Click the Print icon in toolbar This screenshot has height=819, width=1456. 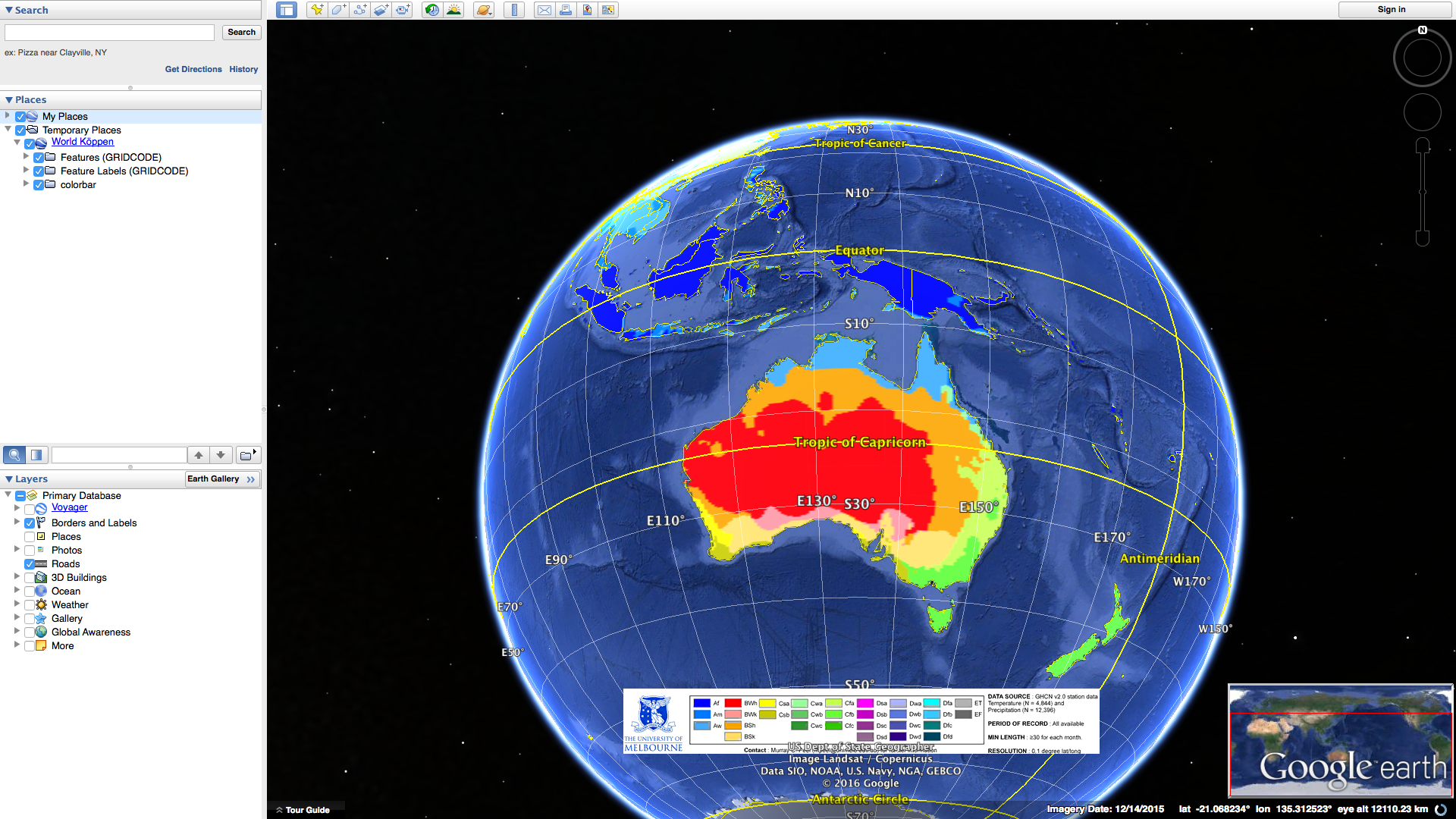[x=566, y=10]
